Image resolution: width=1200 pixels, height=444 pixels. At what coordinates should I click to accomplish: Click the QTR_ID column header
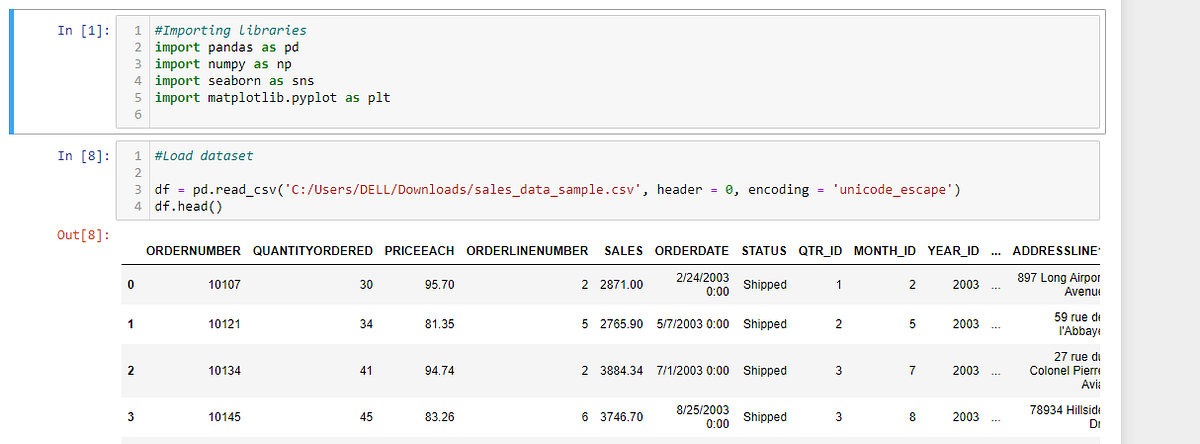coord(820,250)
